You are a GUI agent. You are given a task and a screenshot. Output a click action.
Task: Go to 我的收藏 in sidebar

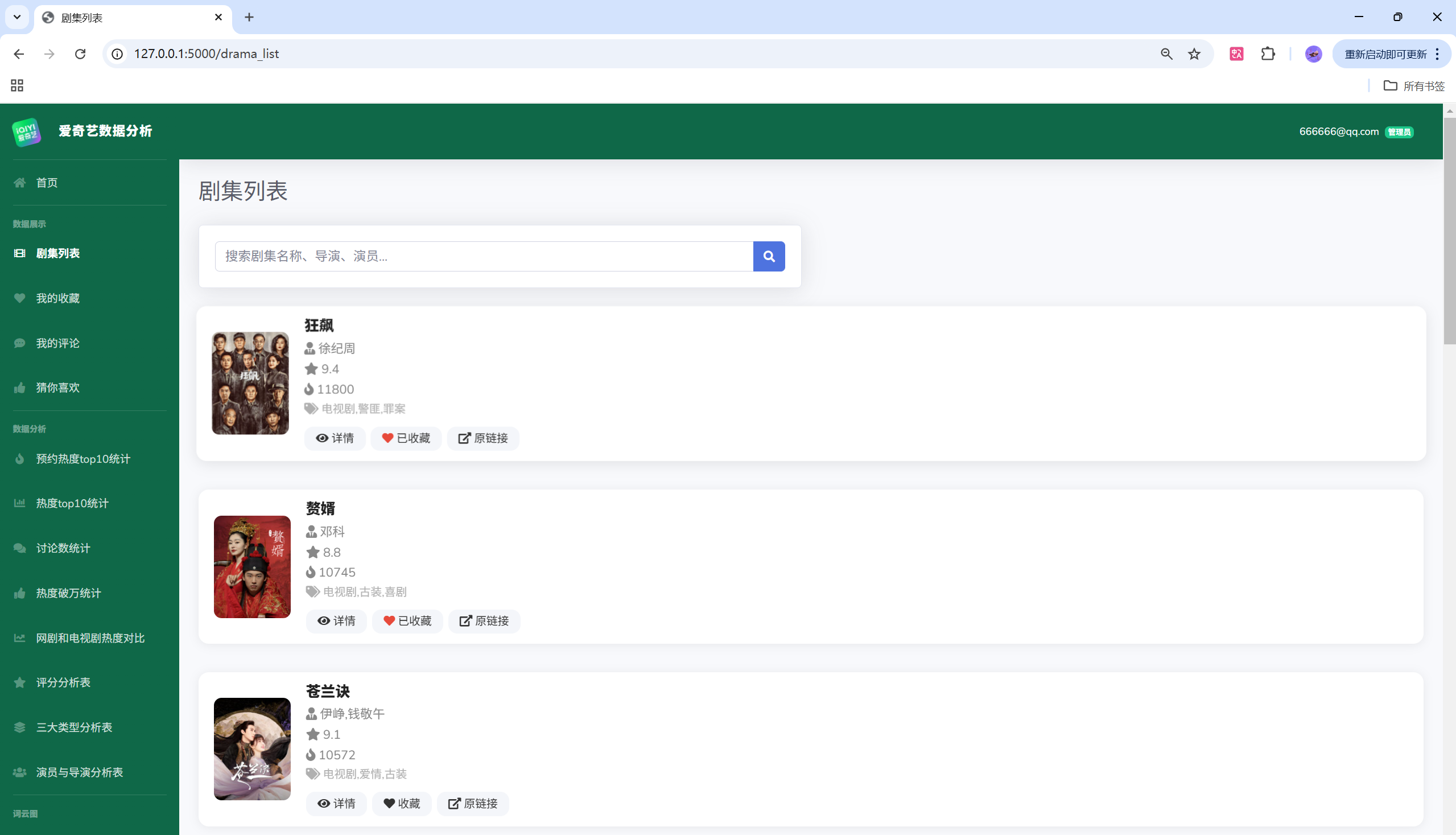[x=57, y=298]
